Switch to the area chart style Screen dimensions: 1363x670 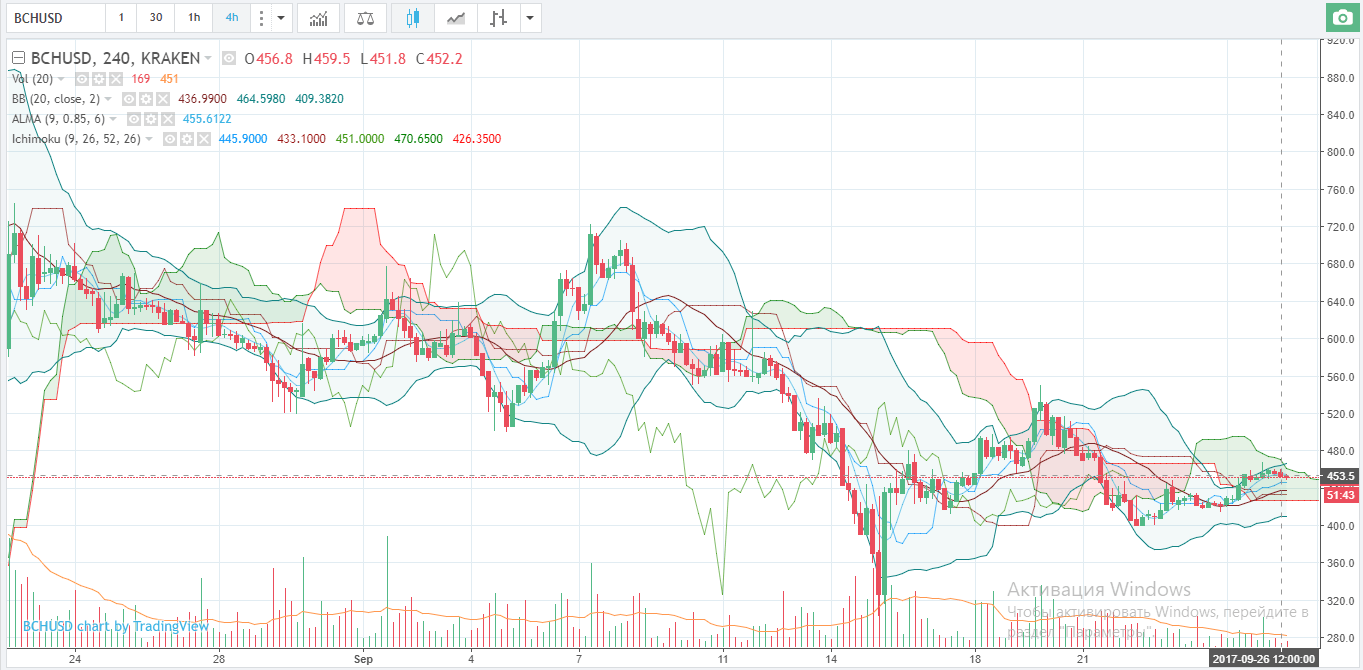pyautogui.click(x=455, y=18)
